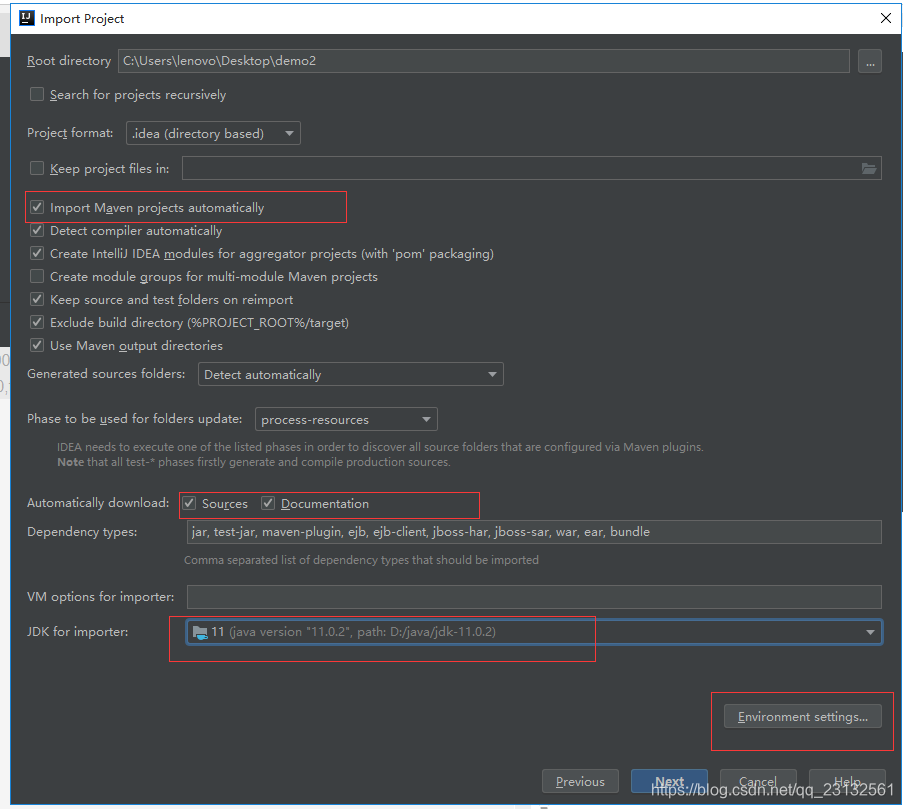
Task: Open the Project format dropdown
Action: 213,133
